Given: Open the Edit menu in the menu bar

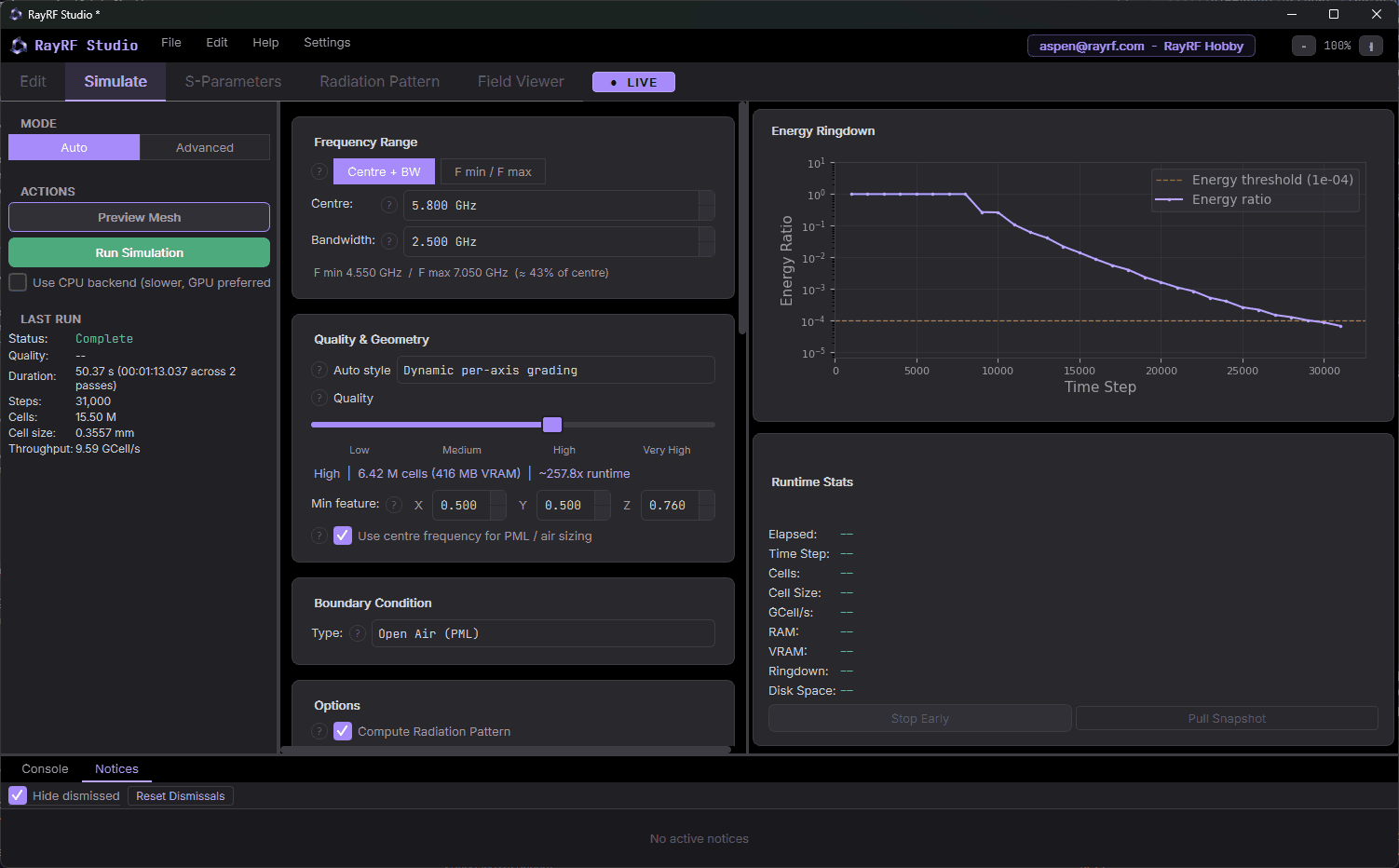Looking at the screenshot, I should tap(217, 43).
